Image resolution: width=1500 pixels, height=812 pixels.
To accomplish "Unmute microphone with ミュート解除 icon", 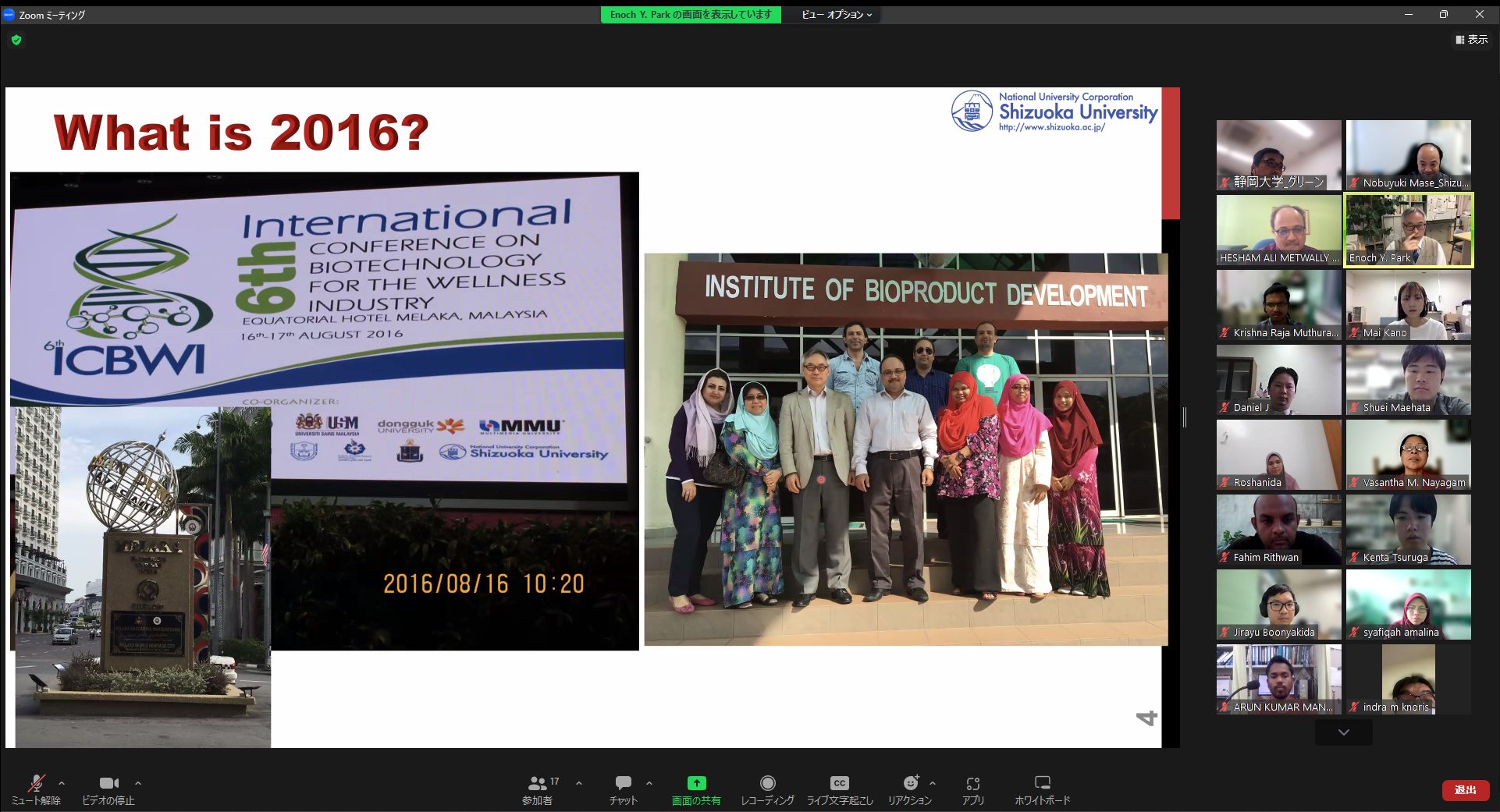I will [x=36, y=789].
